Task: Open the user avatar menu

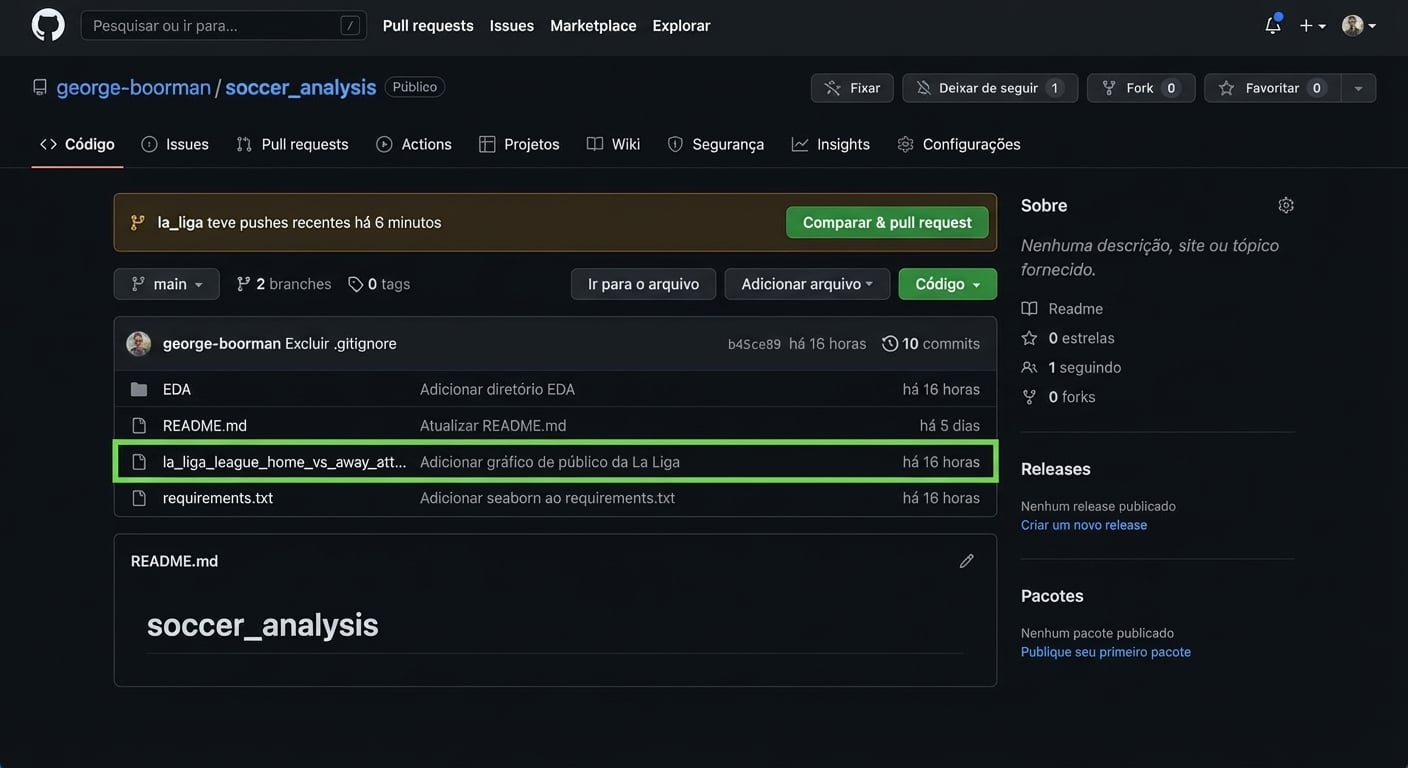Action: (x=1359, y=25)
